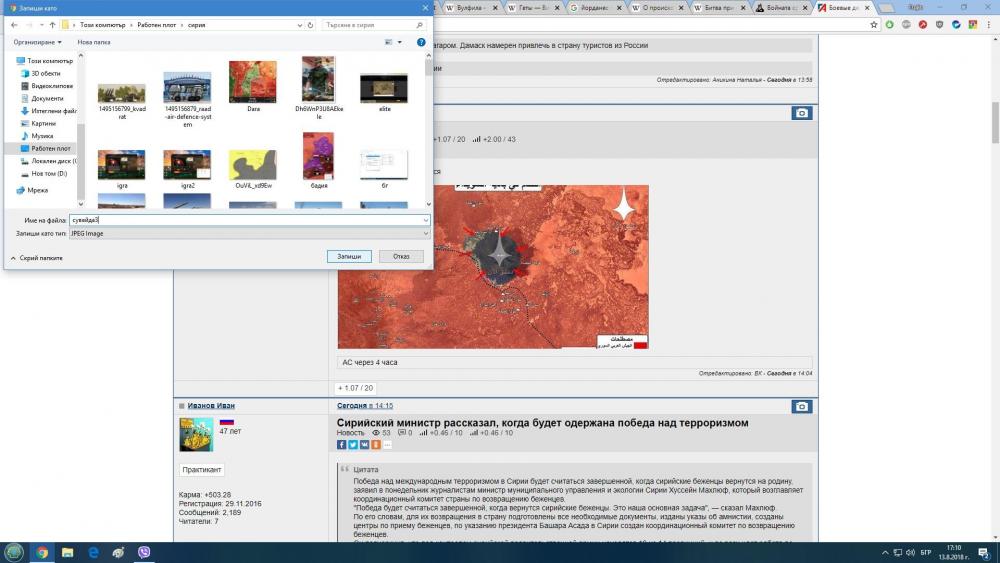Open Viber from the taskbar
Image resolution: width=1000 pixels, height=563 pixels.
144,552
